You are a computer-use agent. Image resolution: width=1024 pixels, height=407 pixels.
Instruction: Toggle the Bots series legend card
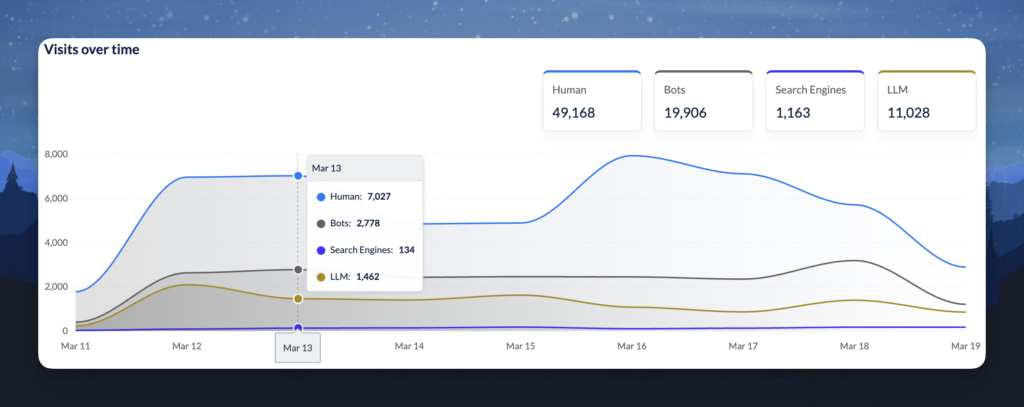click(x=703, y=101)
